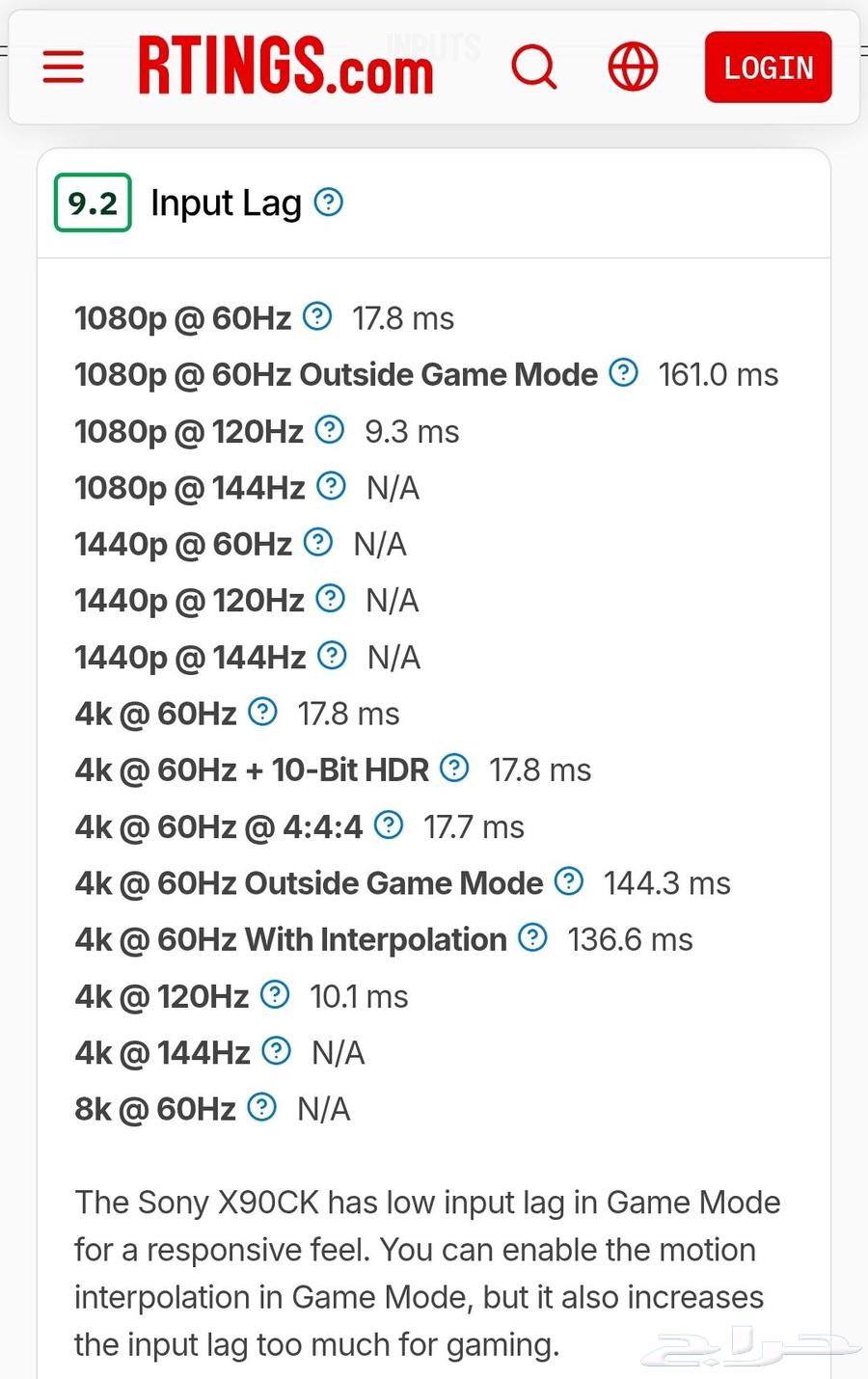Image resolution: width=868 pixels, height=1379 pixels.
Task: Open help icon beside 8k @ 60Hz
Action: [261, 1107]
